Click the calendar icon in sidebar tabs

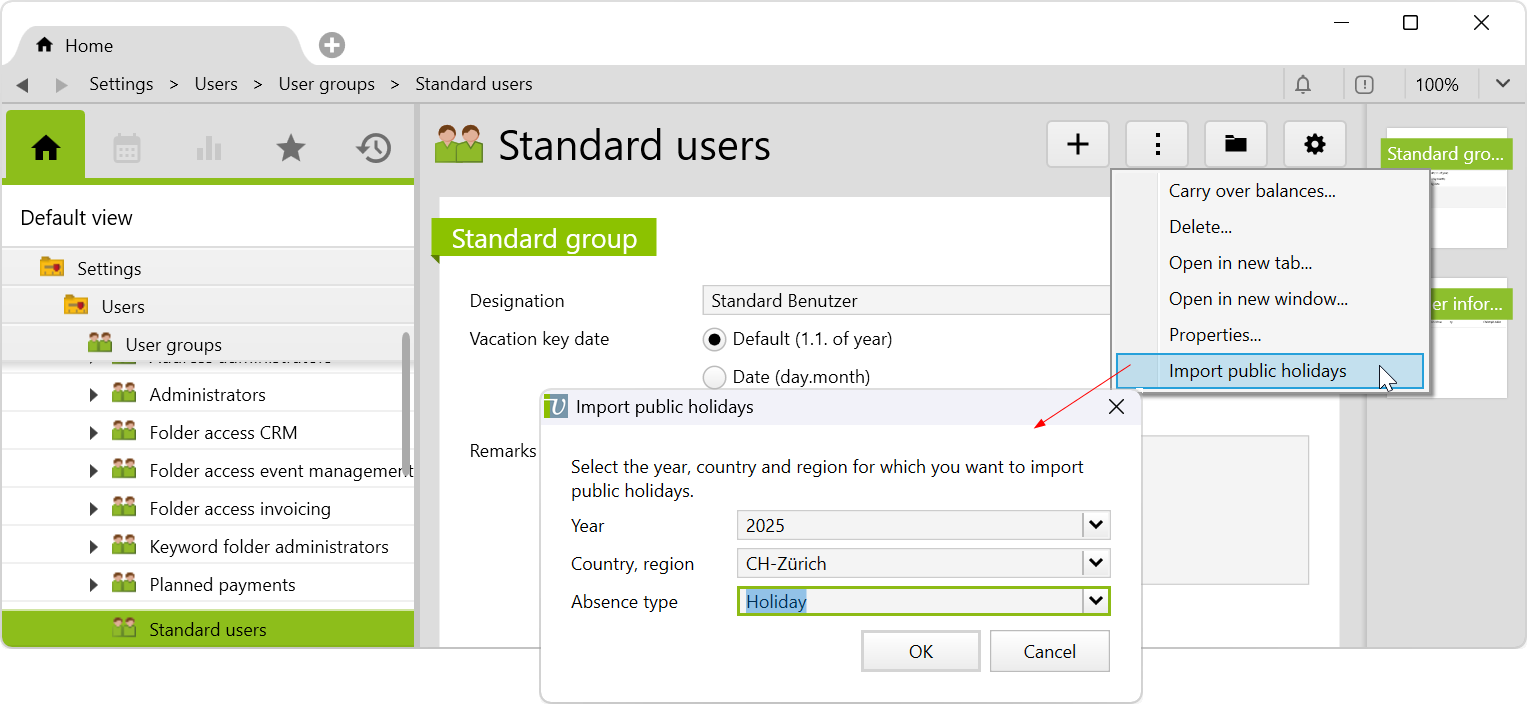point(127,148)
